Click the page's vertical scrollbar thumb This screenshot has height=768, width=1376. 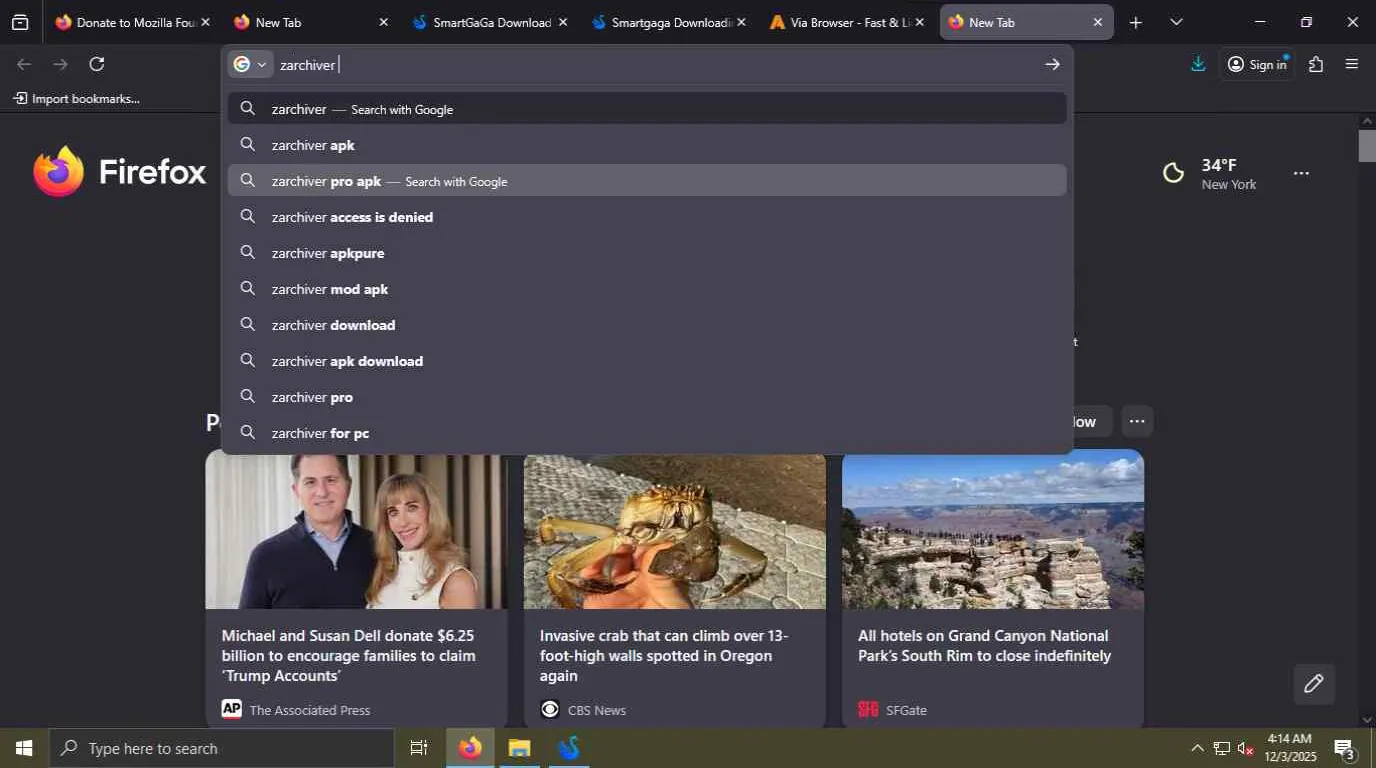point(1367,146)
